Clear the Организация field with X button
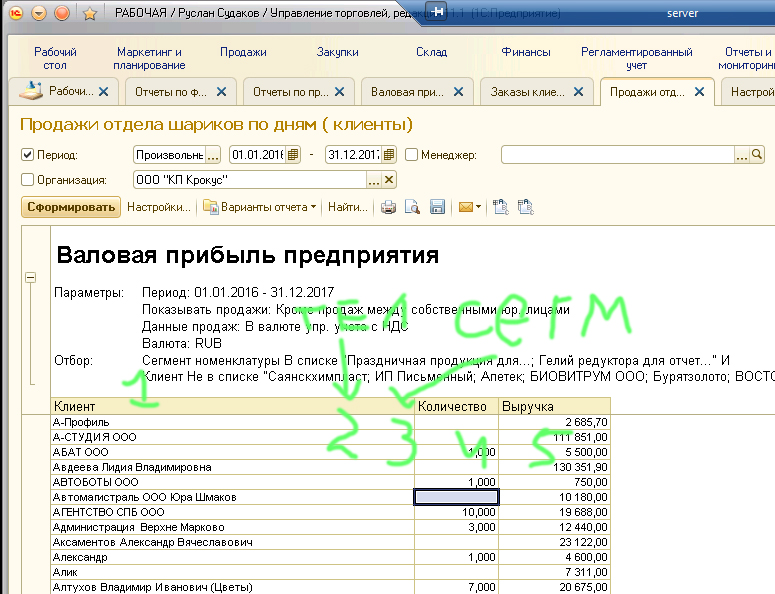Image resolution: width=775 pixels, height=594 pixels. (x=389, y=180)
